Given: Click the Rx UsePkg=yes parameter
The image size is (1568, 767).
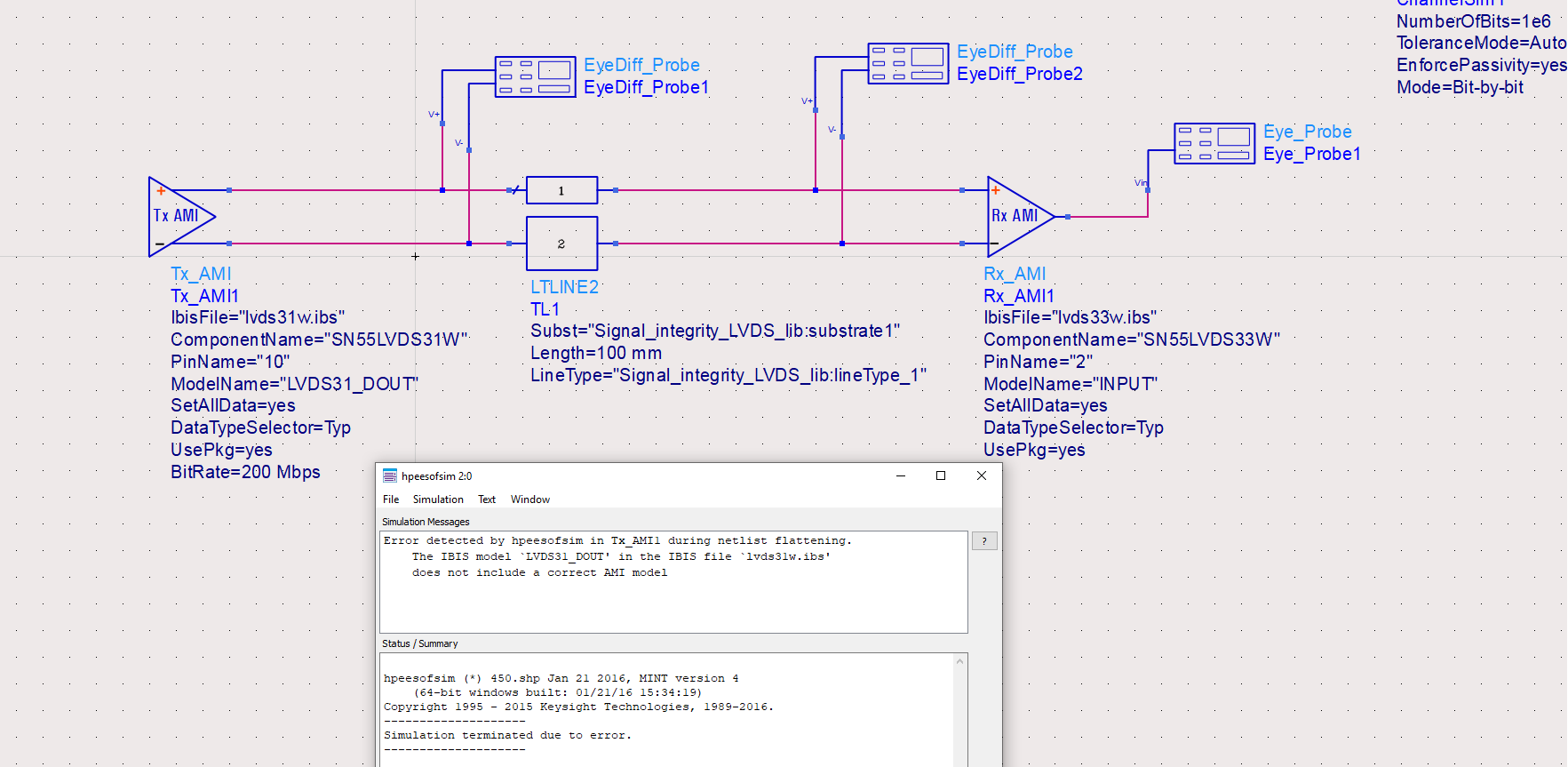Looking at the screenshot, I should (1034, 450).
